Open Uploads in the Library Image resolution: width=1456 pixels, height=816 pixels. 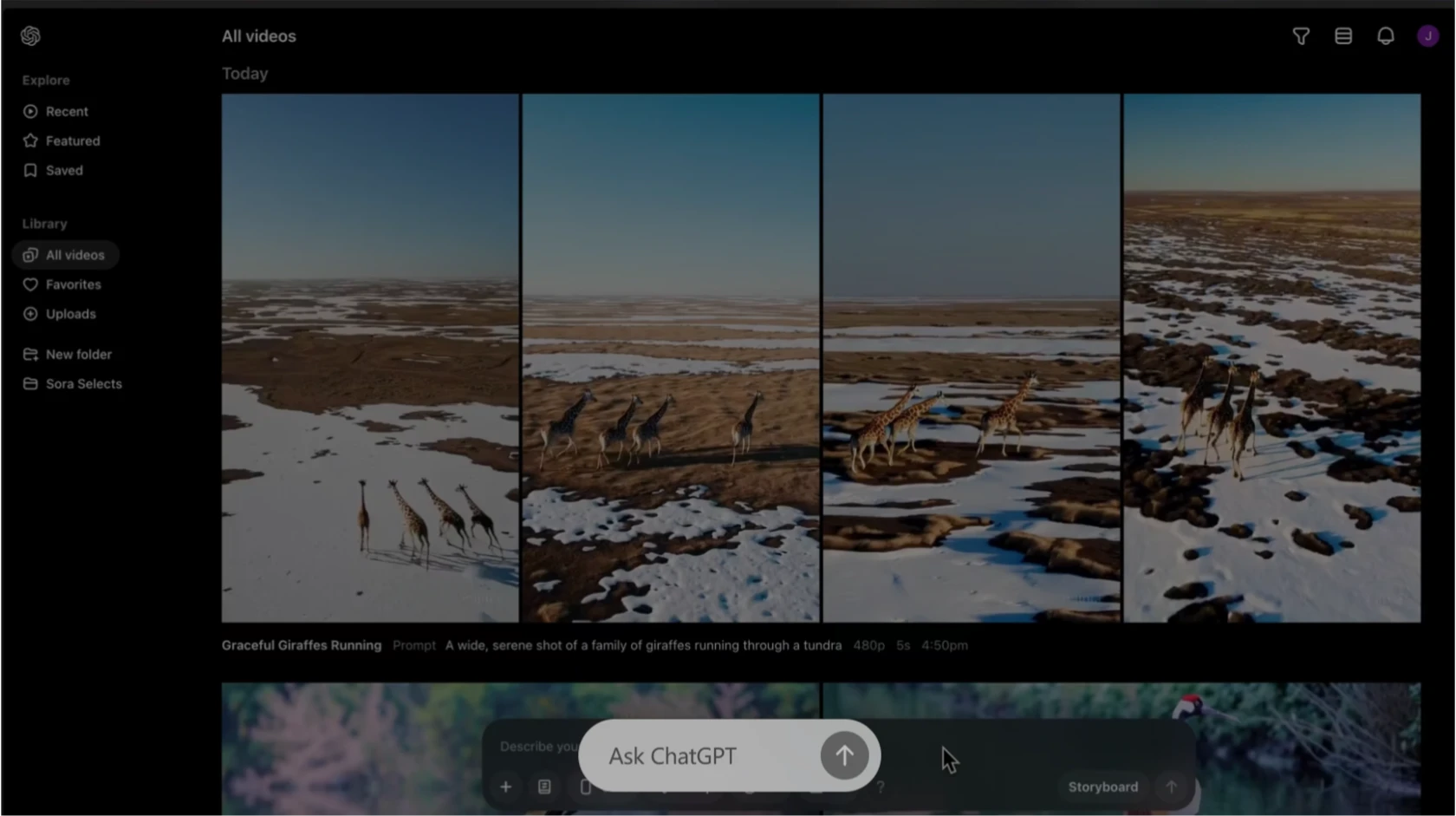point(70,314)
